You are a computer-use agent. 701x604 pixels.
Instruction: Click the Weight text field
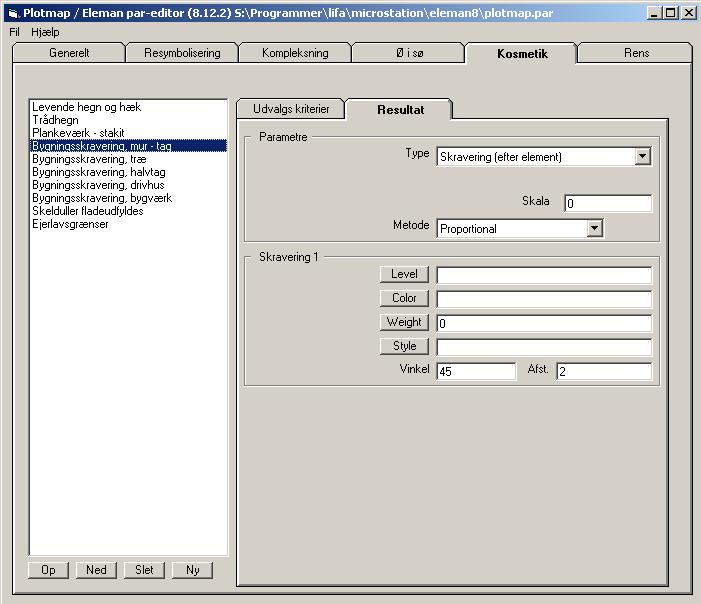tap(544, 323)
